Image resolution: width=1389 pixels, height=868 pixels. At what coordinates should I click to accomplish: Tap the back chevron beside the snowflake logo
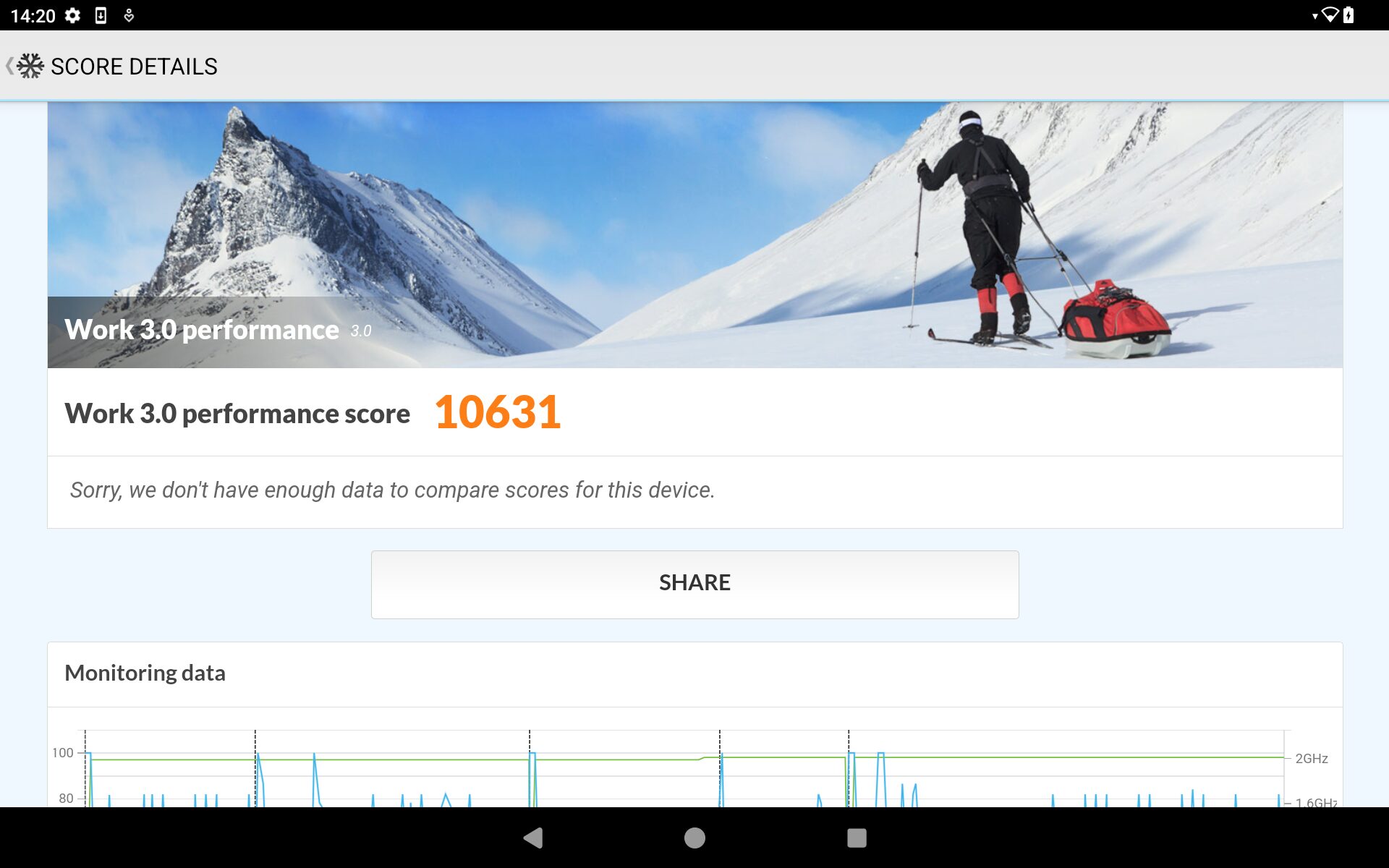point(9,66)
